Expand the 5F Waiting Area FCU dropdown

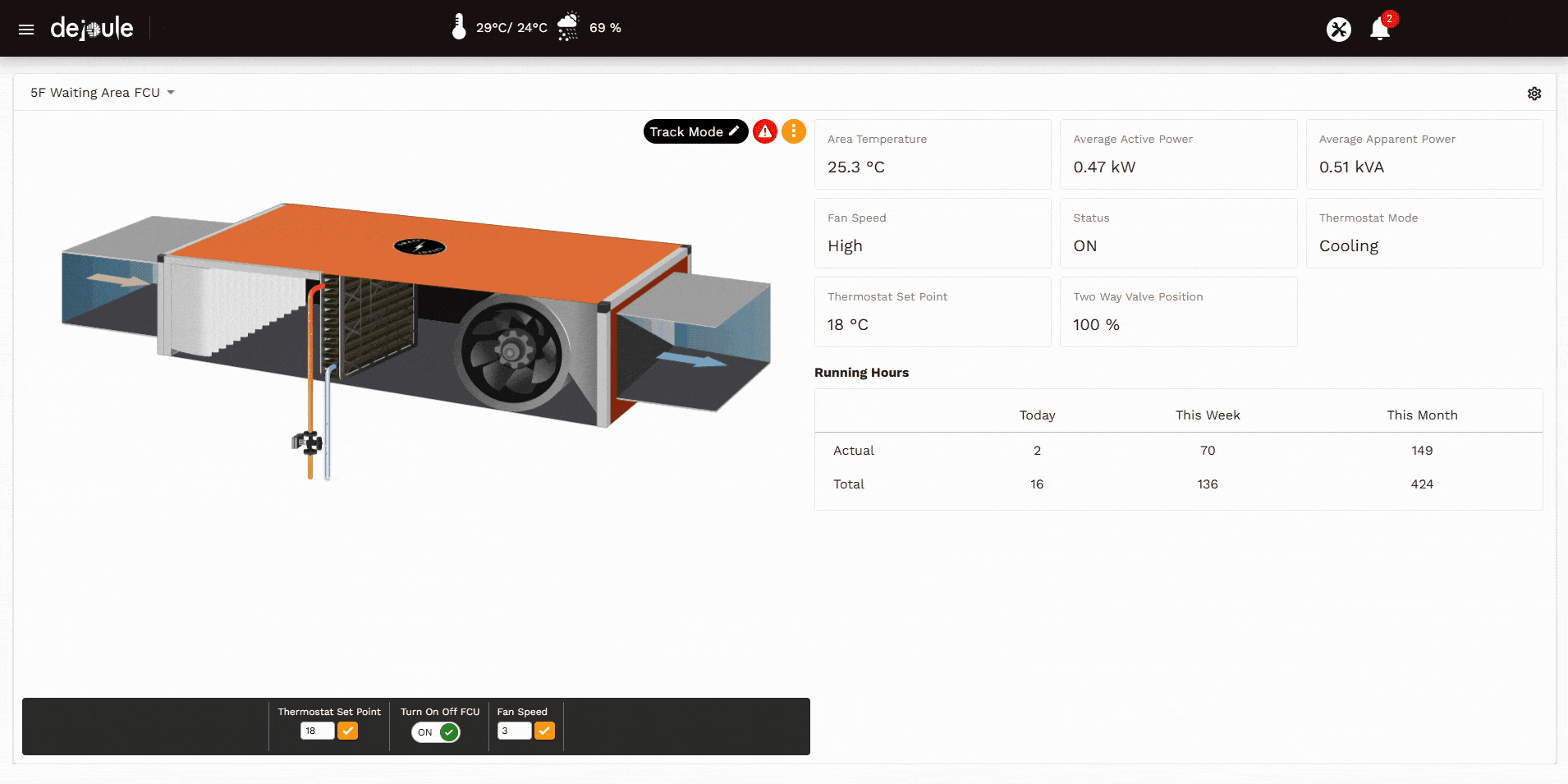tap(103, 93)
